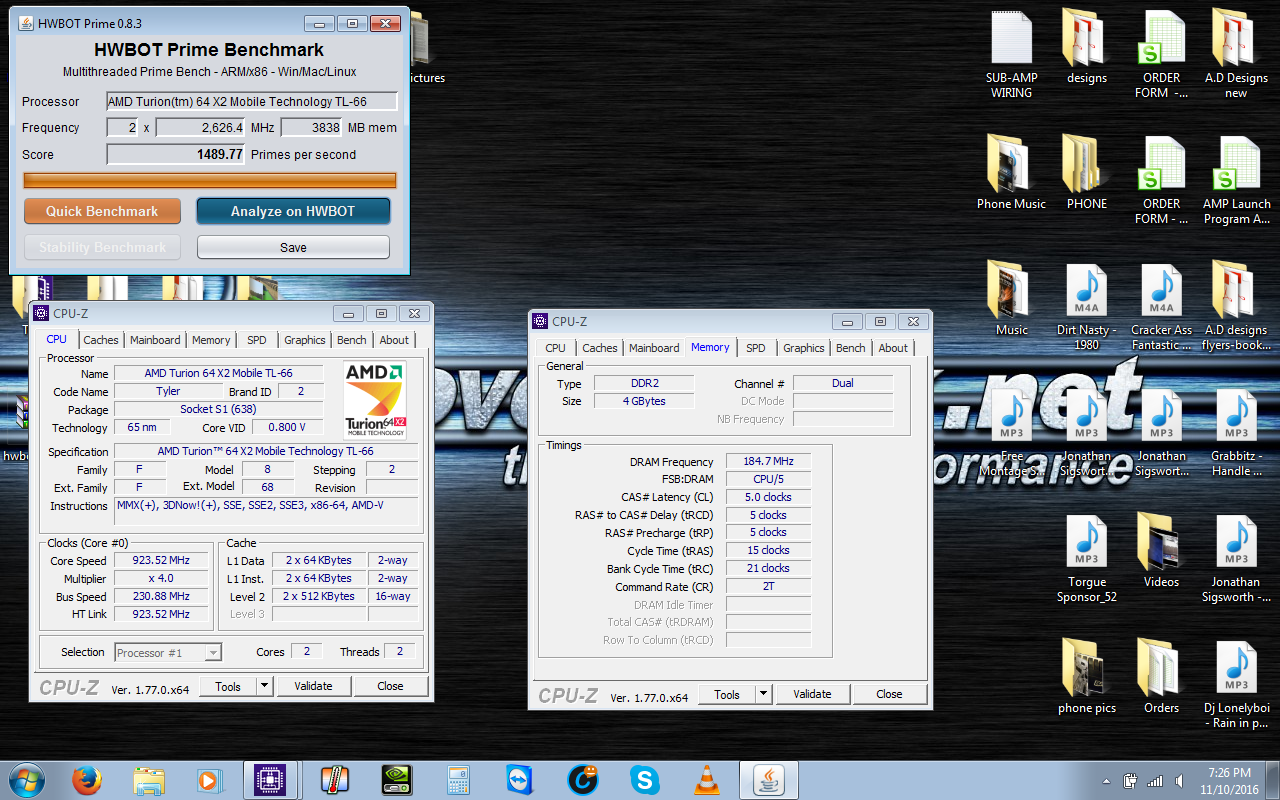Viewport: 1280px width, 800px height.
Task: Open the network signal tray icon
Action: (1155, 781)
